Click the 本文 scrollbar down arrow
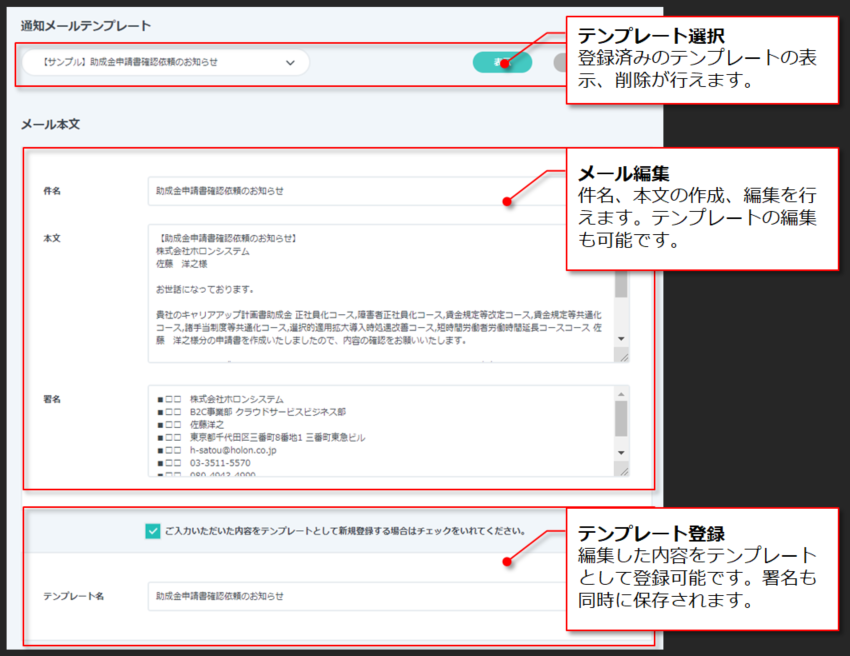850x656 pixels. 621,338
